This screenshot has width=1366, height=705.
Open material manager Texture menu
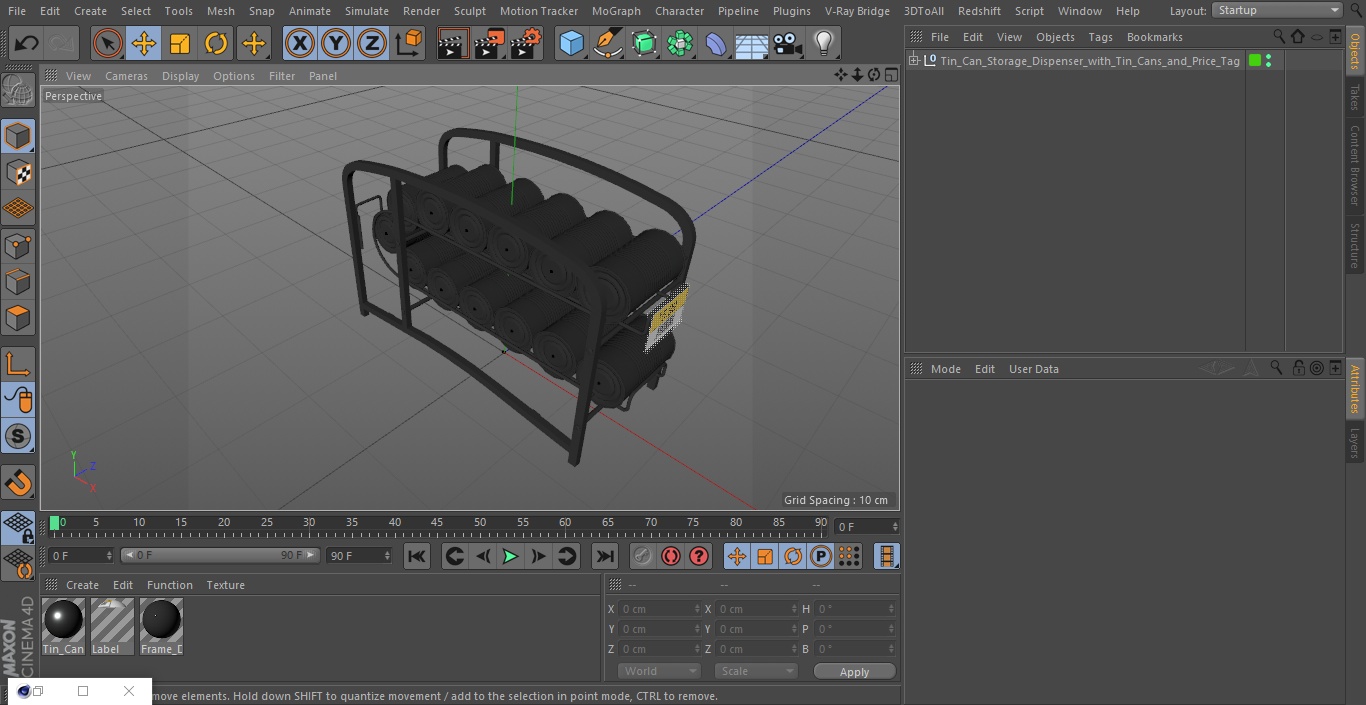225,585
